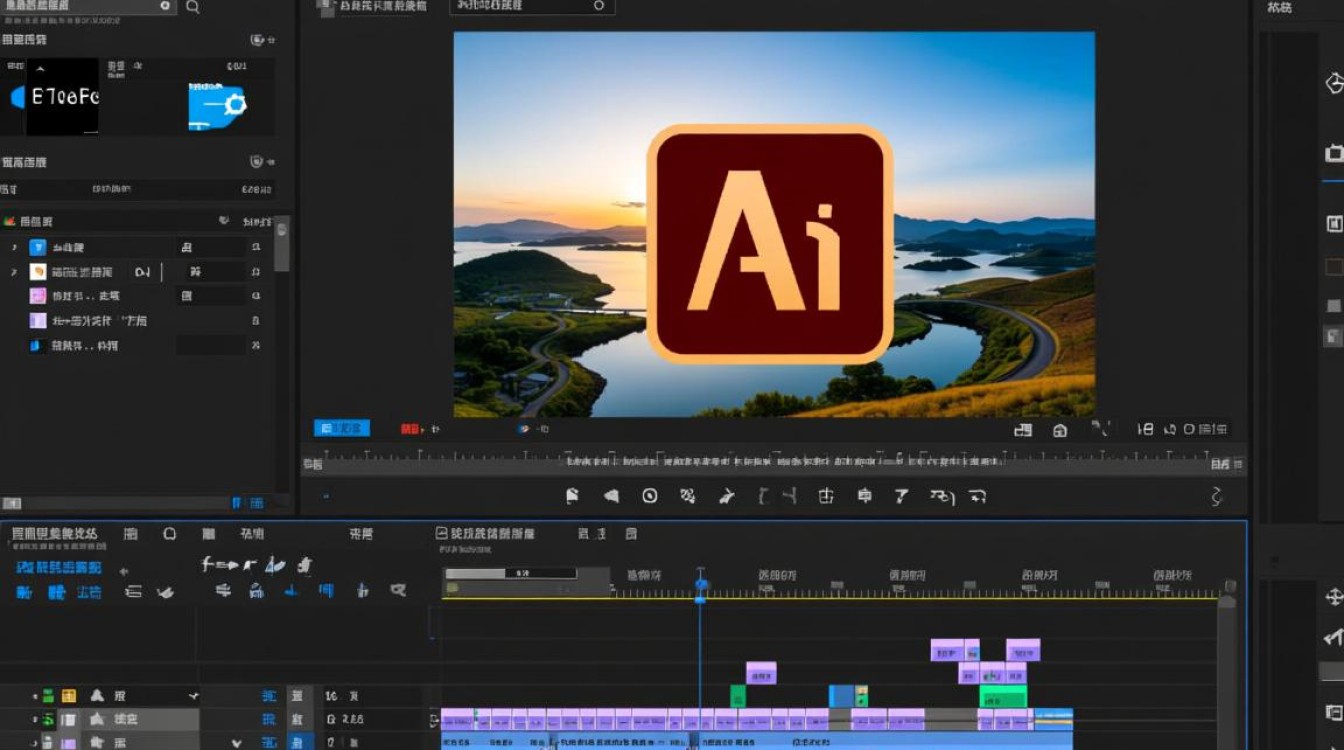
Task: Select the lone purple clip above the small green clip
Action: 761,673
